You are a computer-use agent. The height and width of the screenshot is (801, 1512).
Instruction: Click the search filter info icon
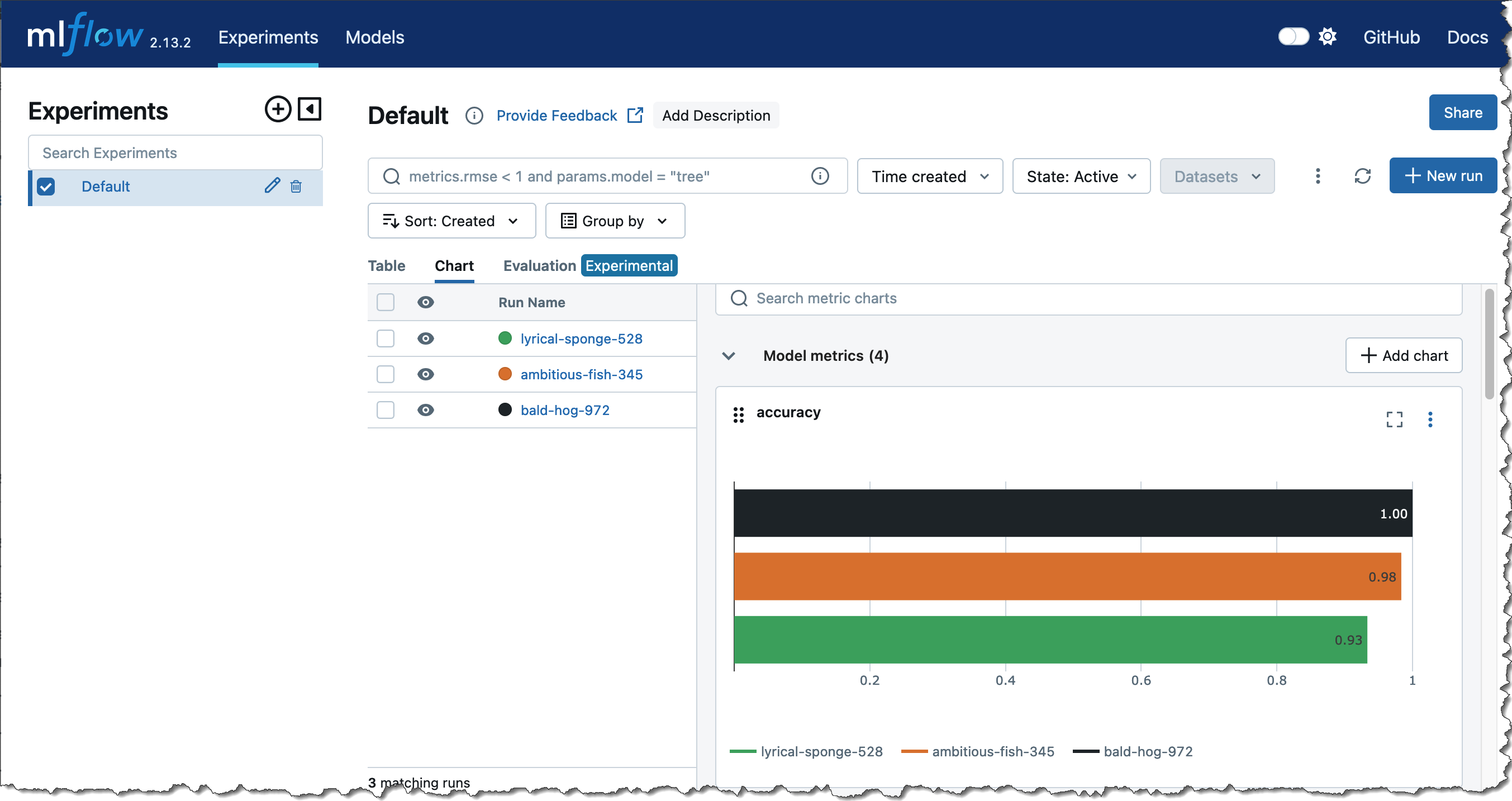pos(819,176)
